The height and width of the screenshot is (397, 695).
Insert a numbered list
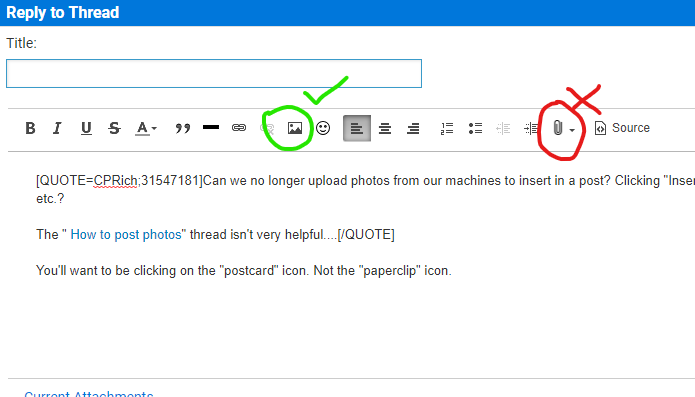(447, 128)
